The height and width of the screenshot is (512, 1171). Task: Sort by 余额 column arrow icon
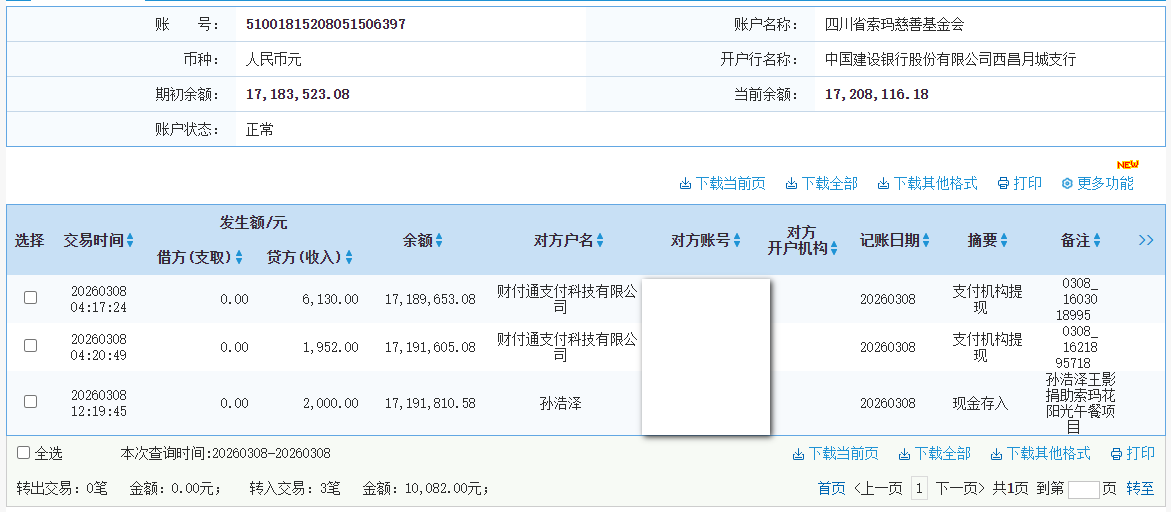[x=439, y=241]
